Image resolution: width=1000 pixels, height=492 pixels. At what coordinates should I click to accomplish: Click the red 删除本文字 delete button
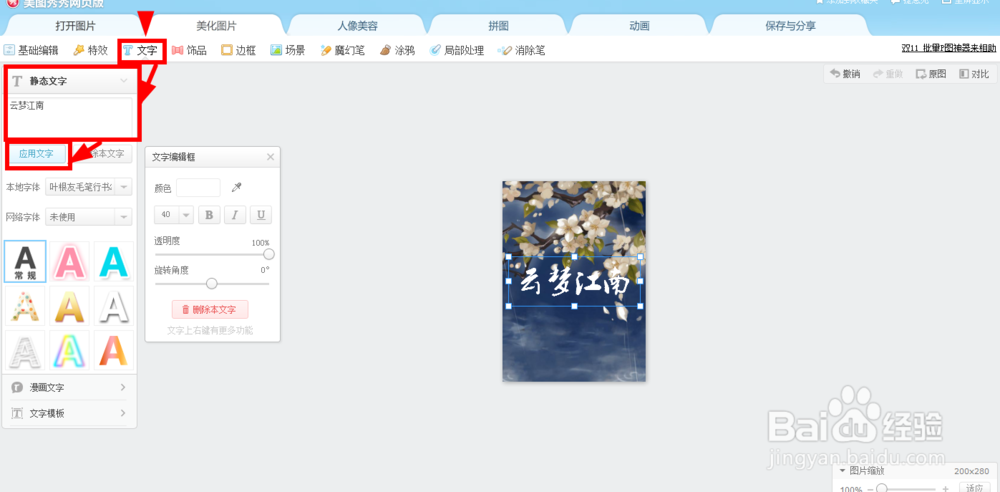point(210,309)
